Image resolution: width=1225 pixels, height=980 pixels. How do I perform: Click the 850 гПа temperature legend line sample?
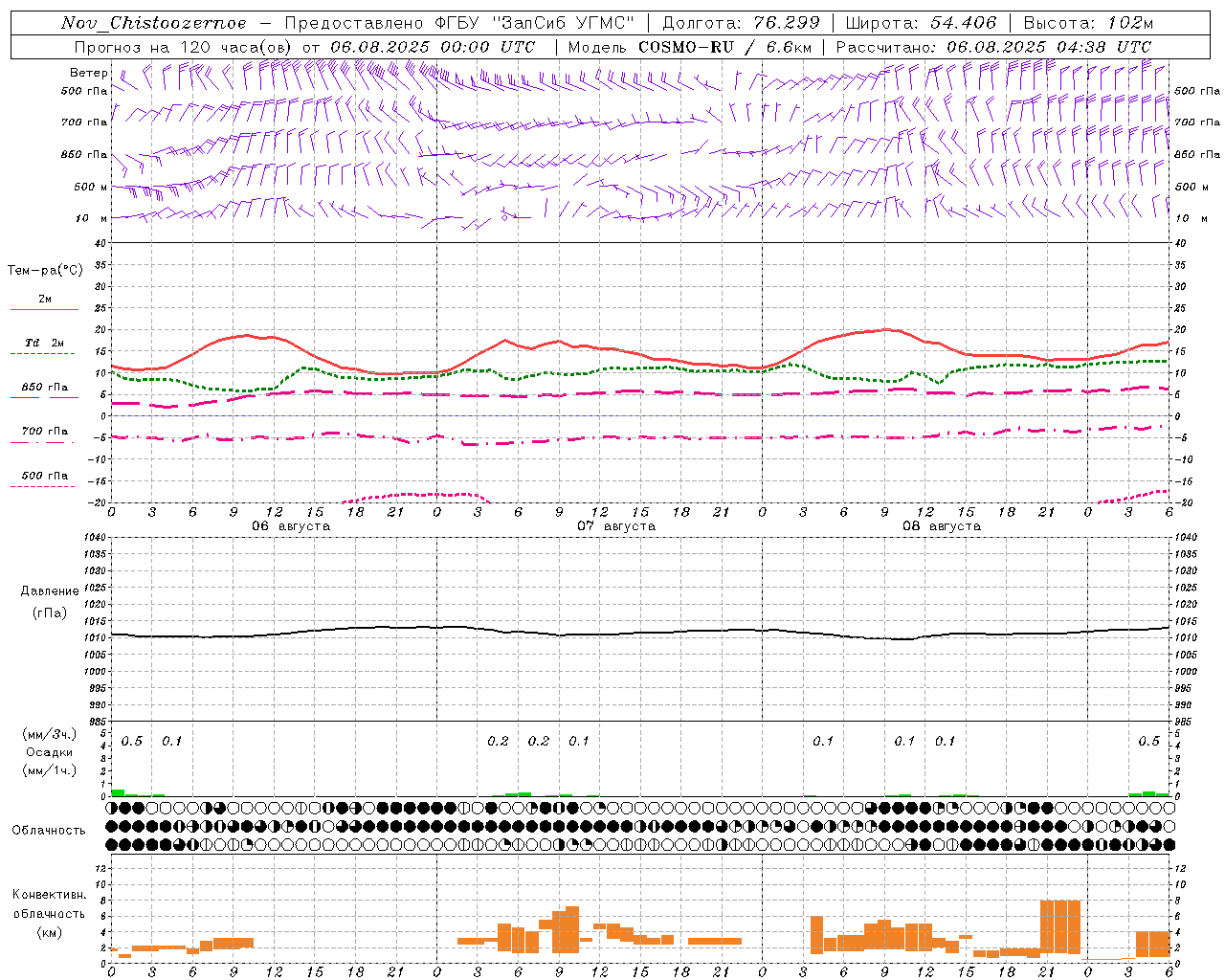tap(44, 397)
